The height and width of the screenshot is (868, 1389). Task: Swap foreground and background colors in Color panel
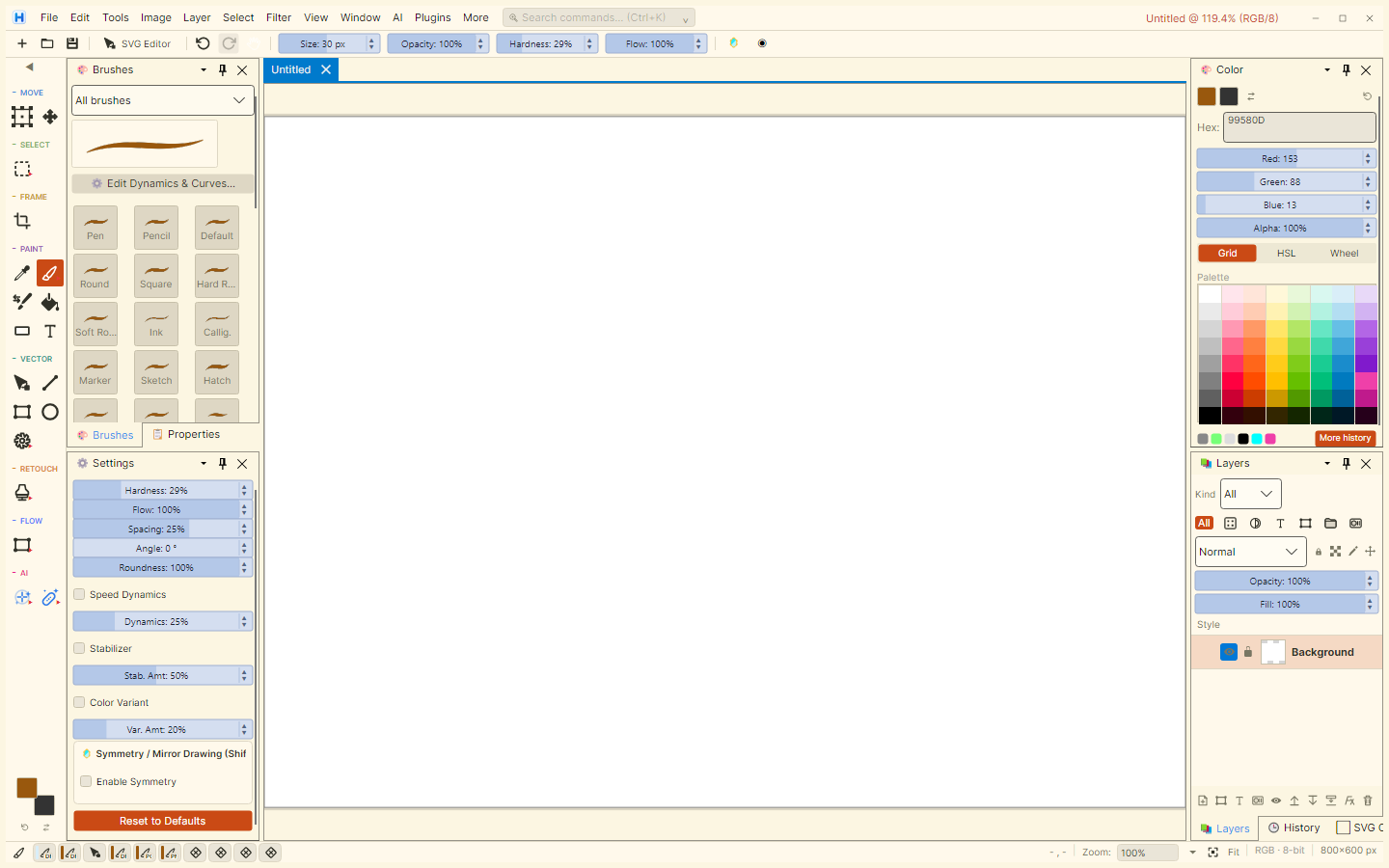tap(1251, 96)
